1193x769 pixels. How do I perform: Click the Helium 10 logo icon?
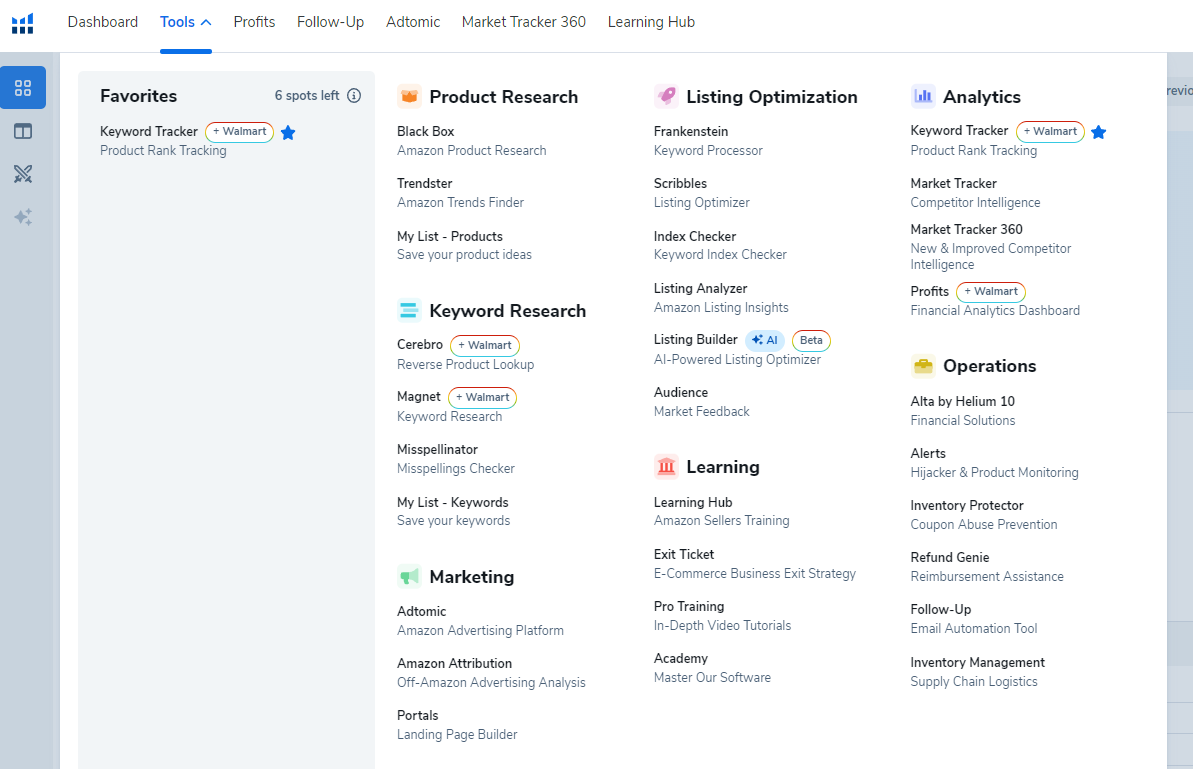click(23, 24)
